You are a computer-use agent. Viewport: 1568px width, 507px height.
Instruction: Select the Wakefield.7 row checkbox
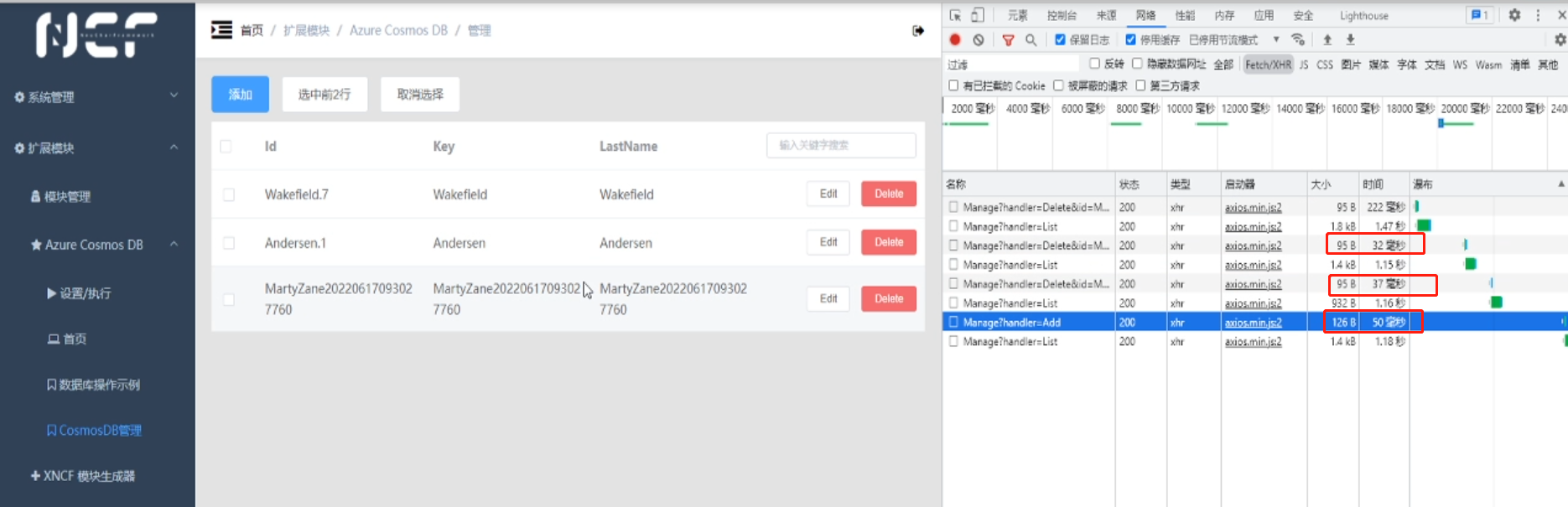click(228, 194)
